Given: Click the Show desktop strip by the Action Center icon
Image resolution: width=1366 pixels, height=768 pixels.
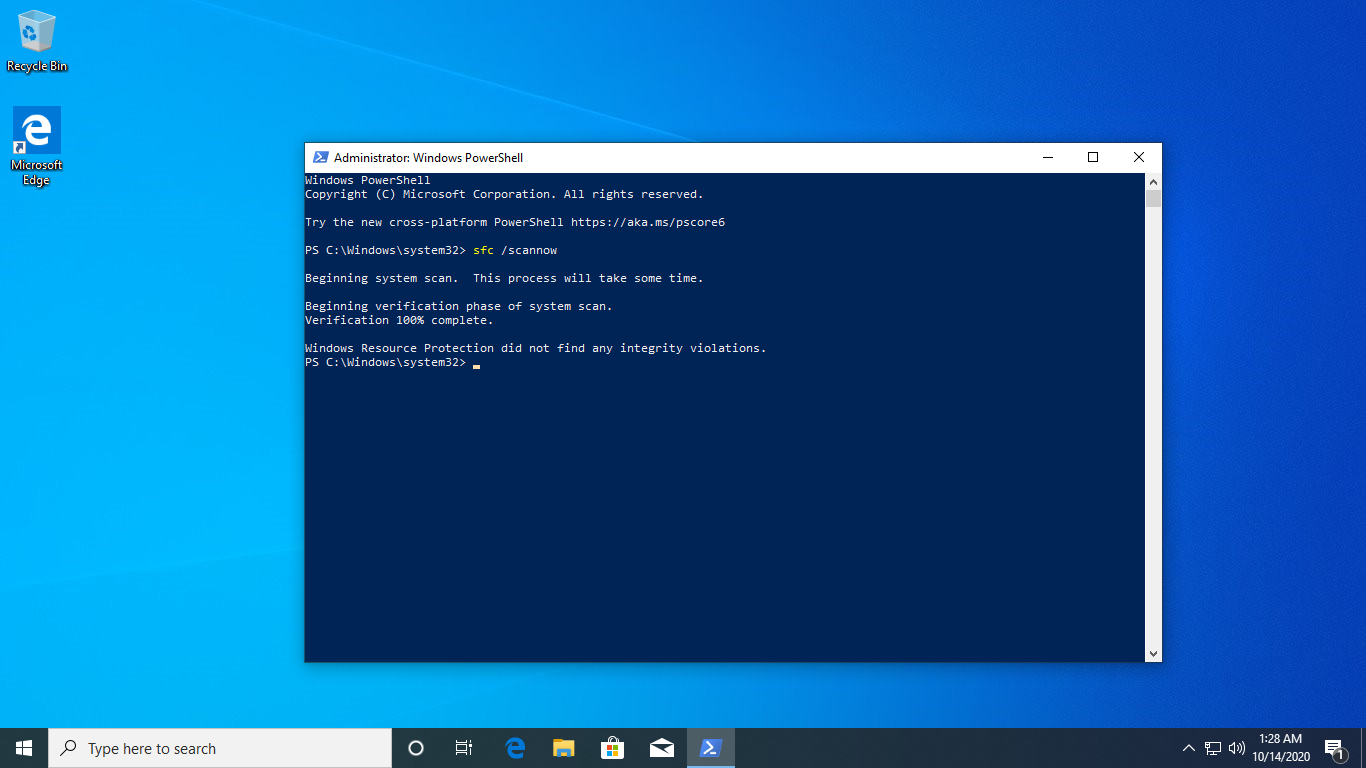Looking at the screenshot, I should [1363, 748].
